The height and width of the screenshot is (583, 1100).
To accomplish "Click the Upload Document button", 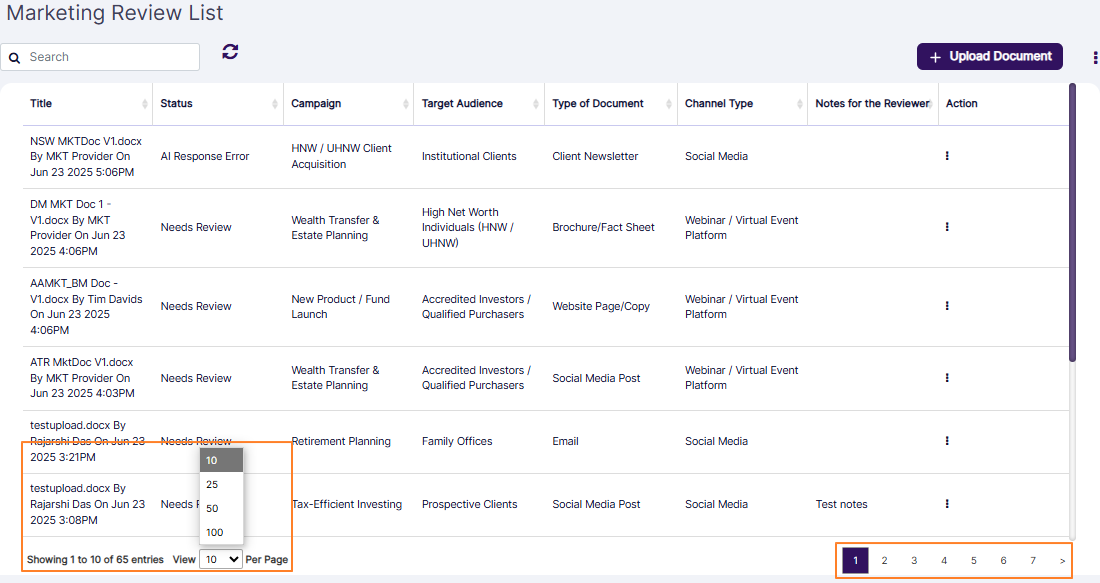I will 989,57.
